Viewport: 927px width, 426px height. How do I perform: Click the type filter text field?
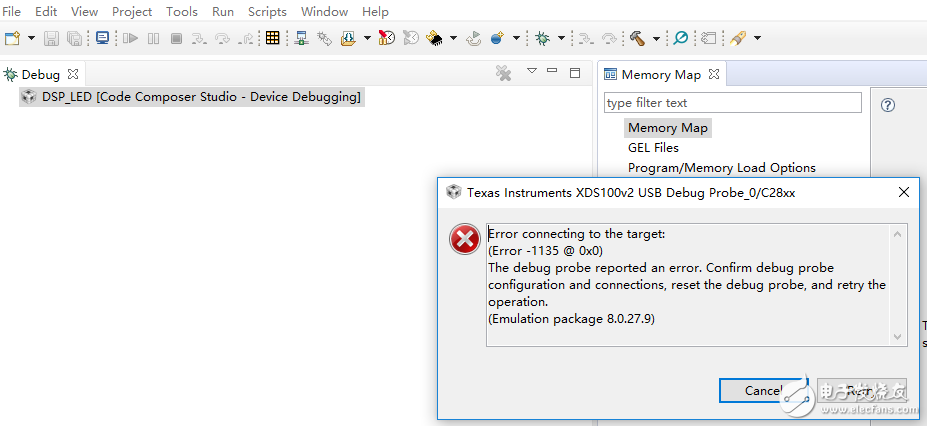732,103
